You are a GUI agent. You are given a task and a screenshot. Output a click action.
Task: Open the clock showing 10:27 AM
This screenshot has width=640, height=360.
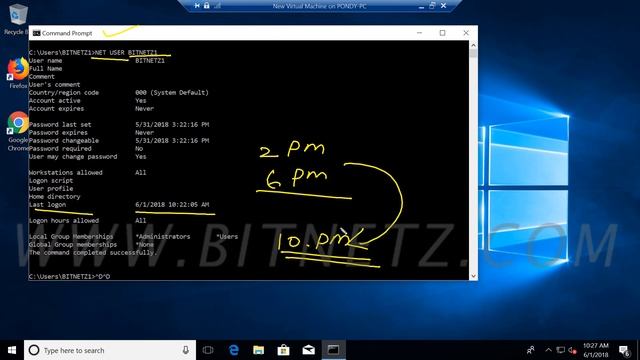pos(596,350)
